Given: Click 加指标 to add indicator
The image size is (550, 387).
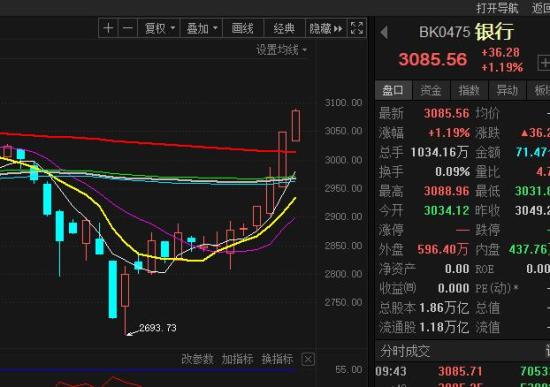Looking at the screenshot, I should pos(237,359).
